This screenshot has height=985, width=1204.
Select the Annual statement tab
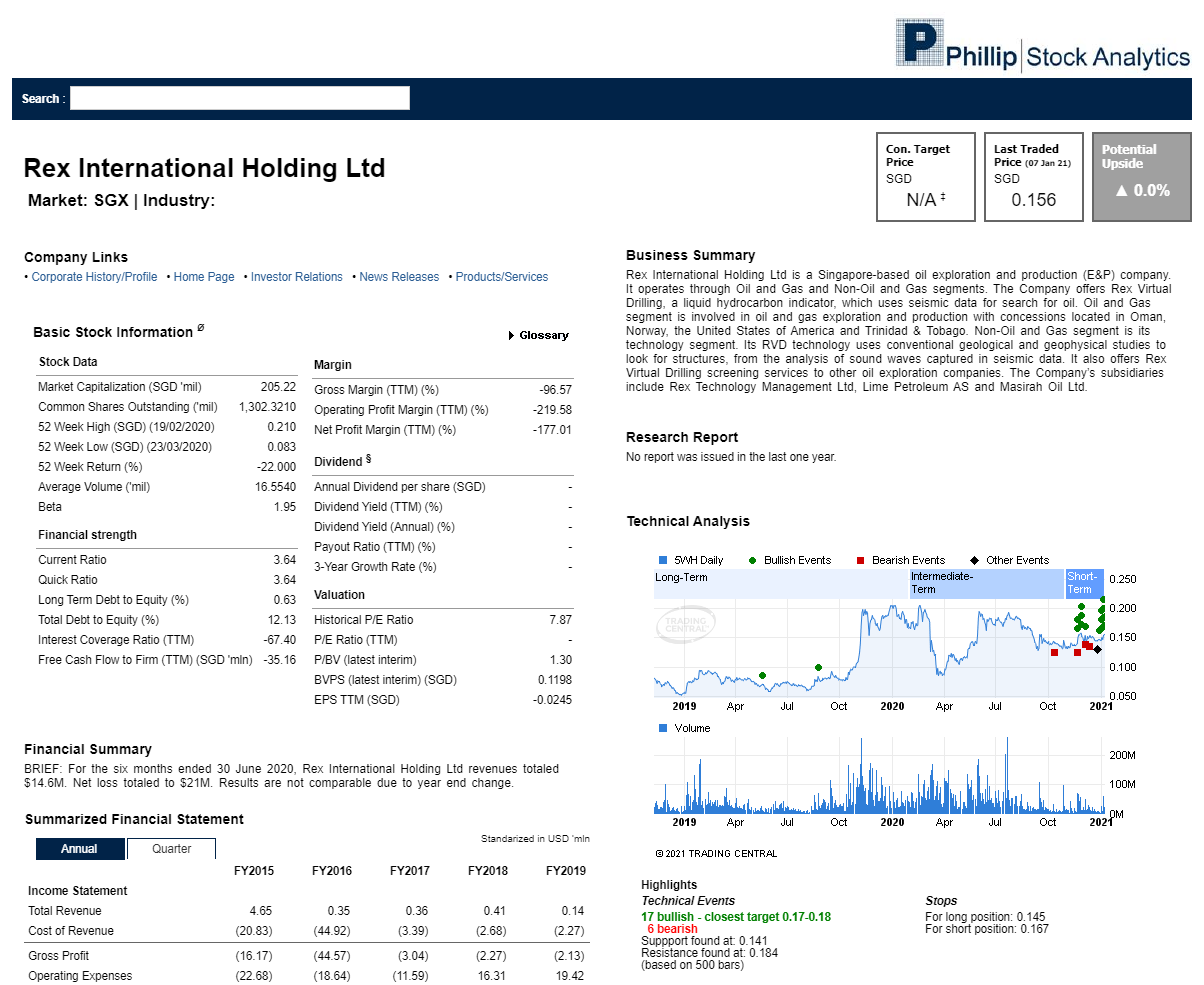click(x=80, y=848)
